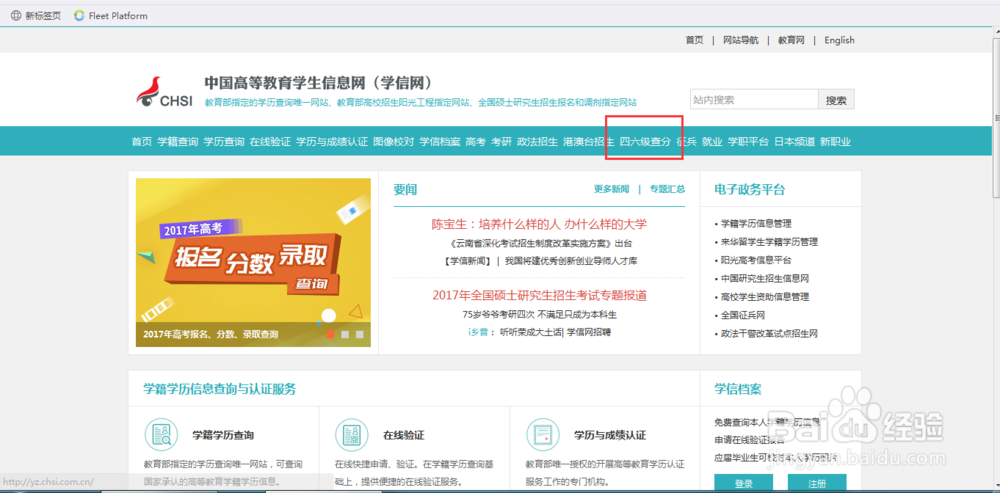Open 我国将建优秀创新创业导师人才库 news

tap(571, 261)
